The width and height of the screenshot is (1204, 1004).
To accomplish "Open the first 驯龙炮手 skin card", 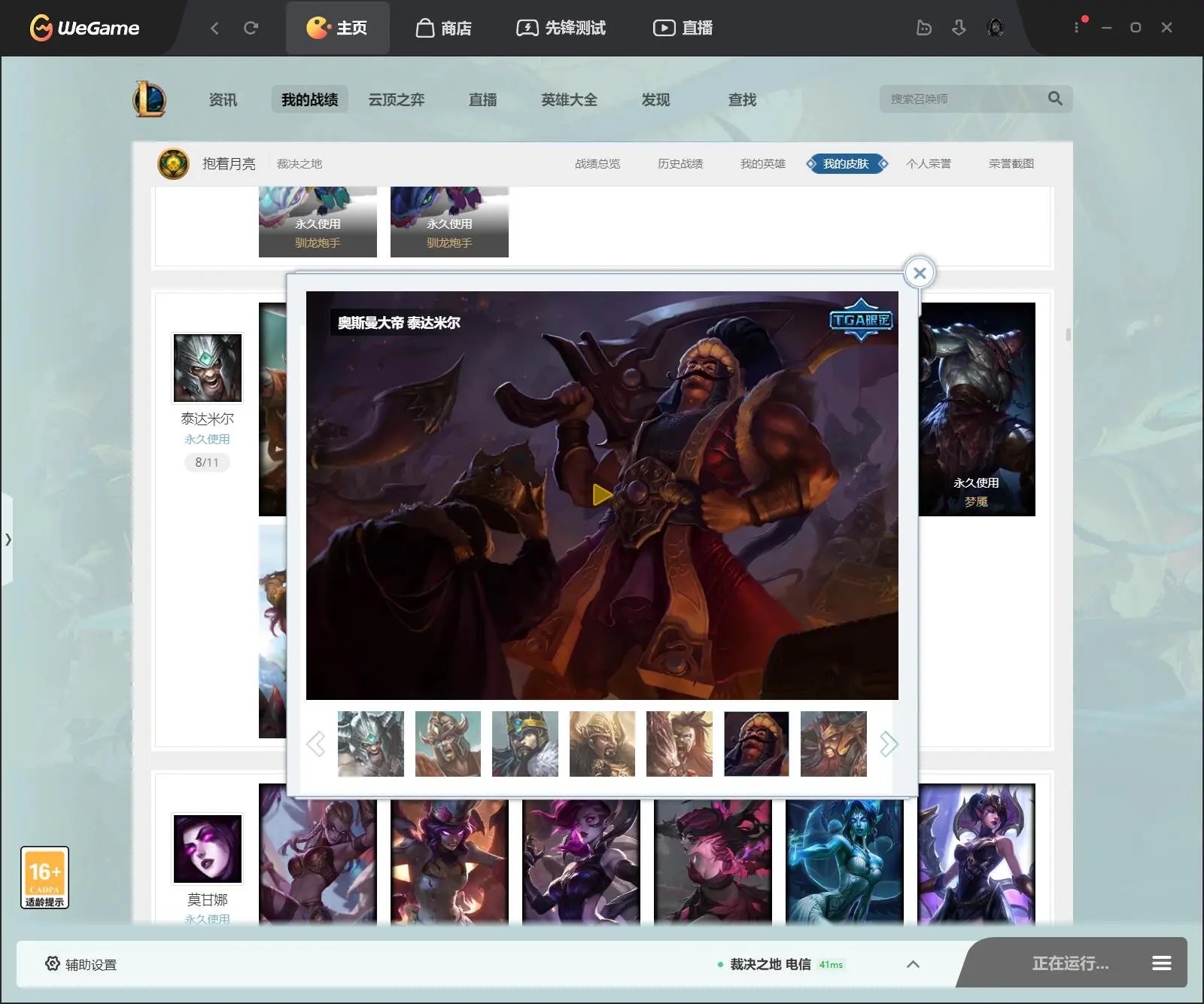I will (x=318, y=222).
